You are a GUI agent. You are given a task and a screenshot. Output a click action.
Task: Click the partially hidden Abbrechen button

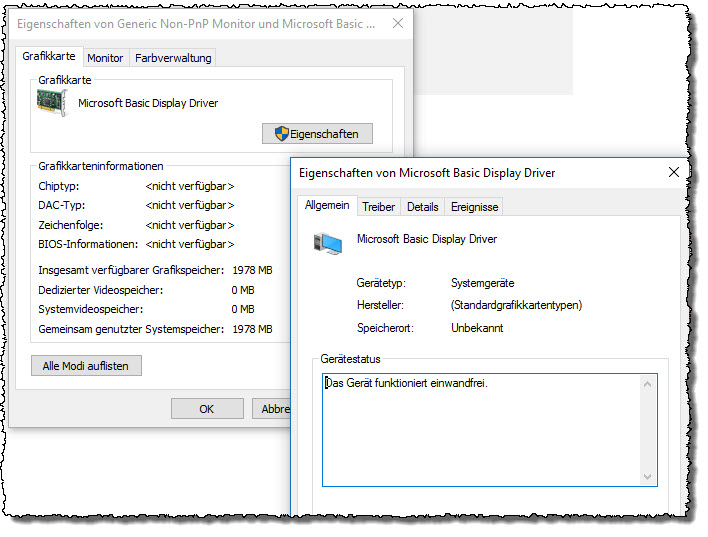(271, 409)
